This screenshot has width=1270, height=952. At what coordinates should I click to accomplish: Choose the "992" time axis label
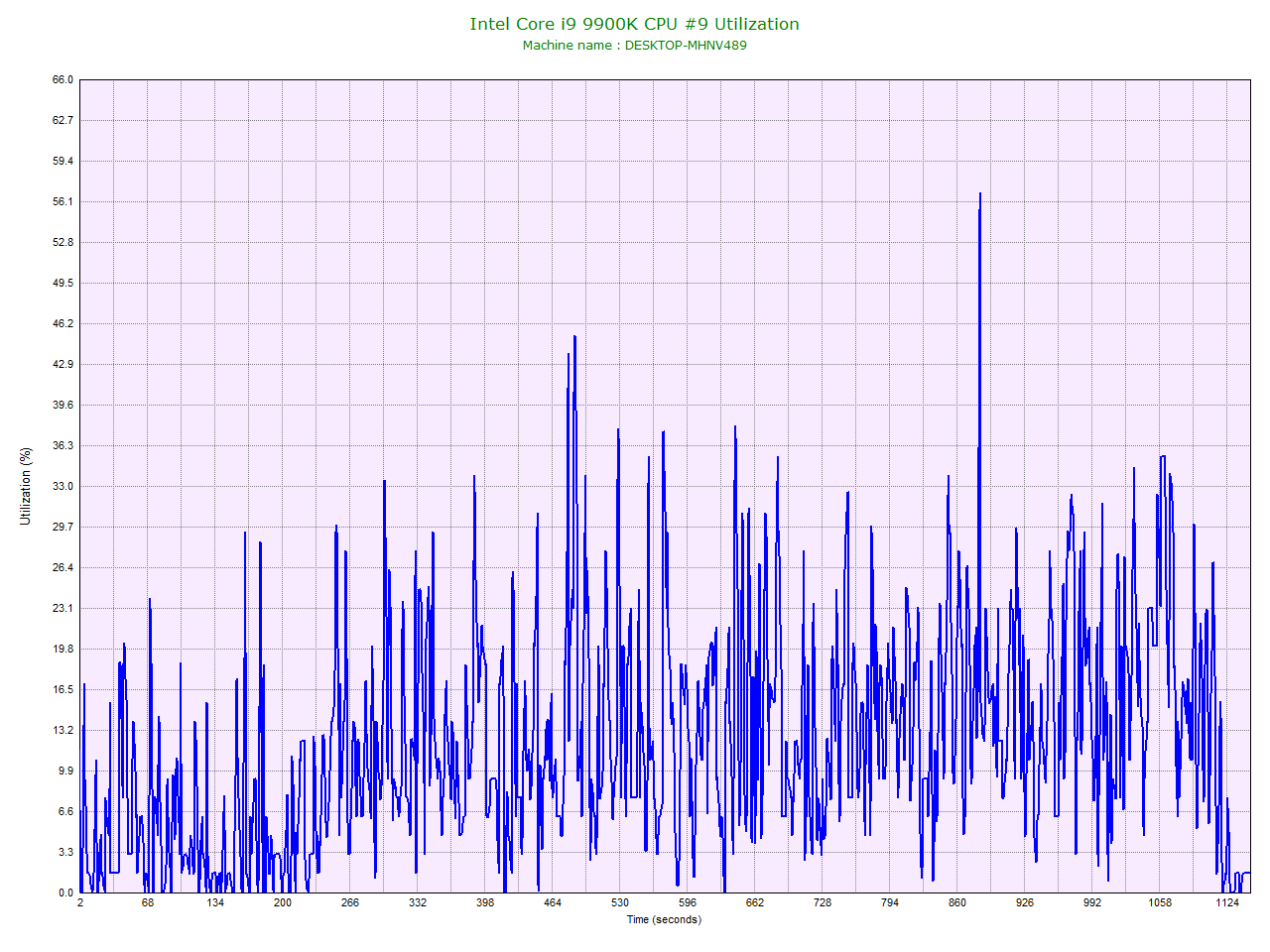coord(1092,903)
